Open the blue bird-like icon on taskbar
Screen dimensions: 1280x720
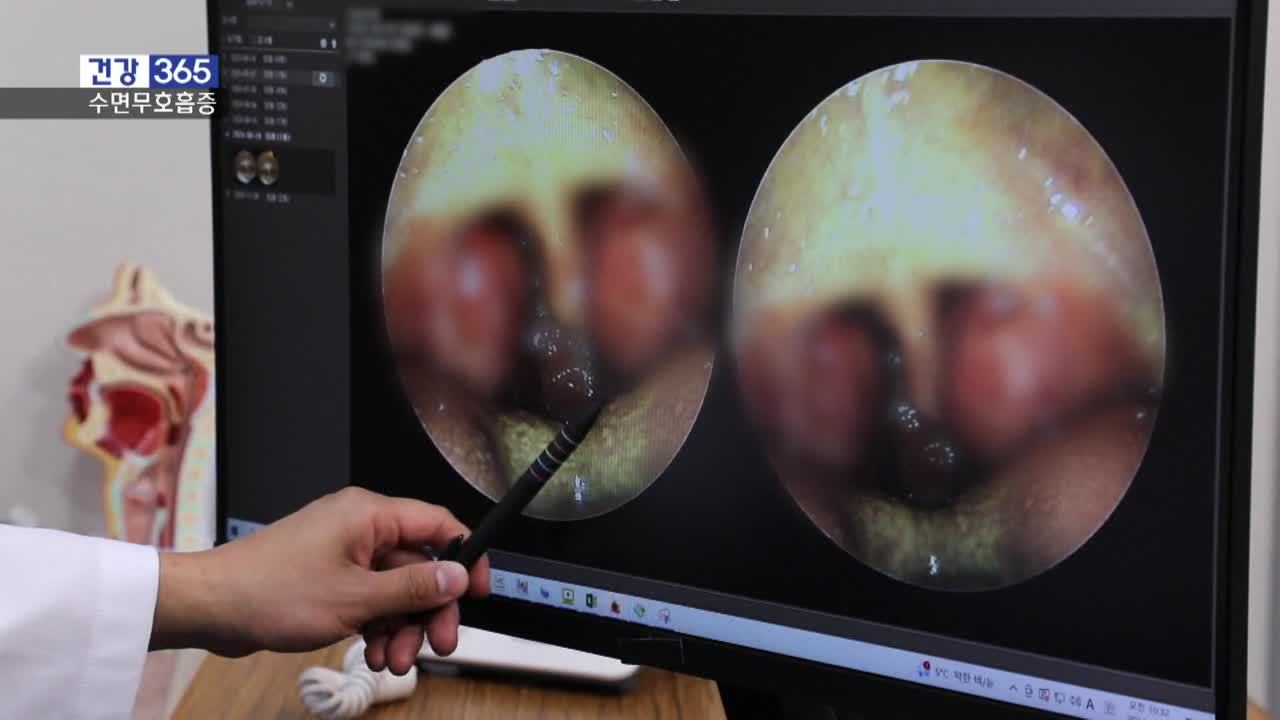[x=544, y=592]
